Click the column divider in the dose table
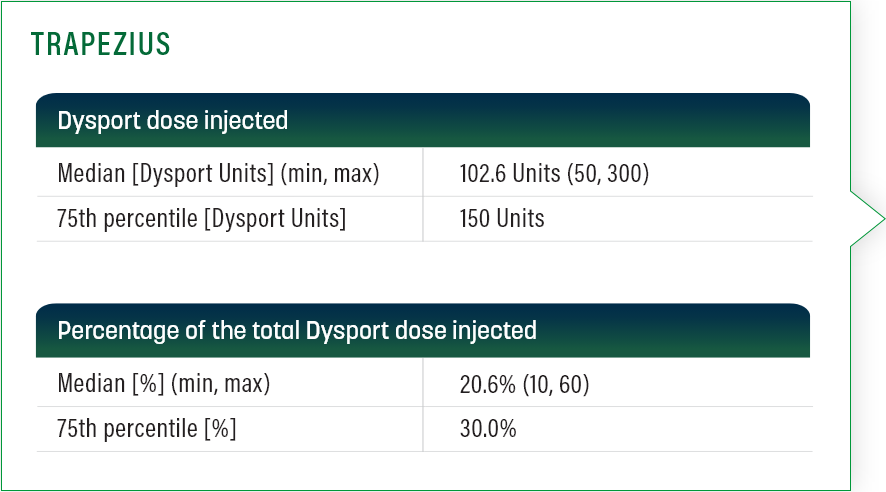Viewport: 886px width, 492px height. point(423,196)
